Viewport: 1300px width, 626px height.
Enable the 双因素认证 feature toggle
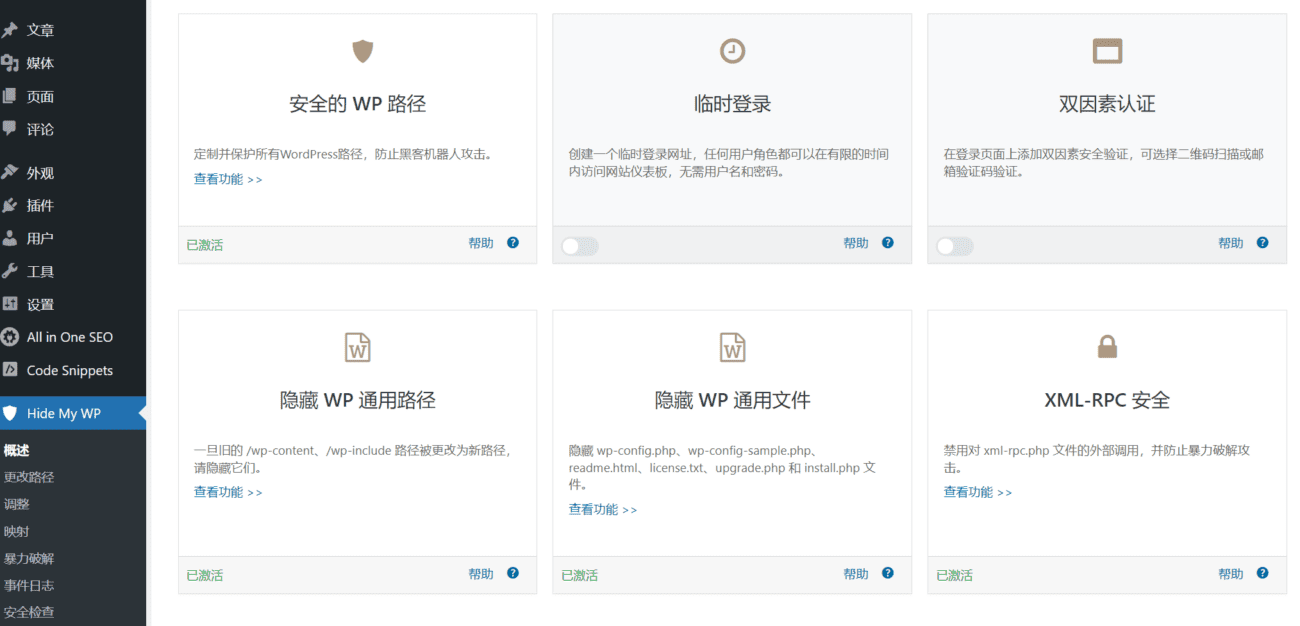[x=954, y=245]
